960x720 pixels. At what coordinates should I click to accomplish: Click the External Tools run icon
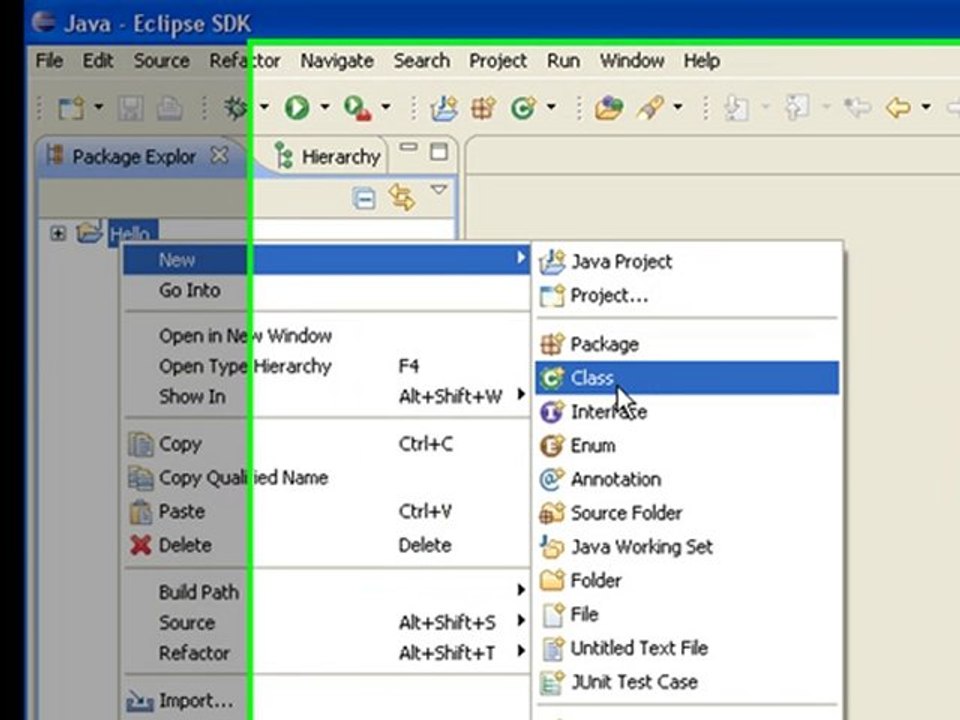358,108
